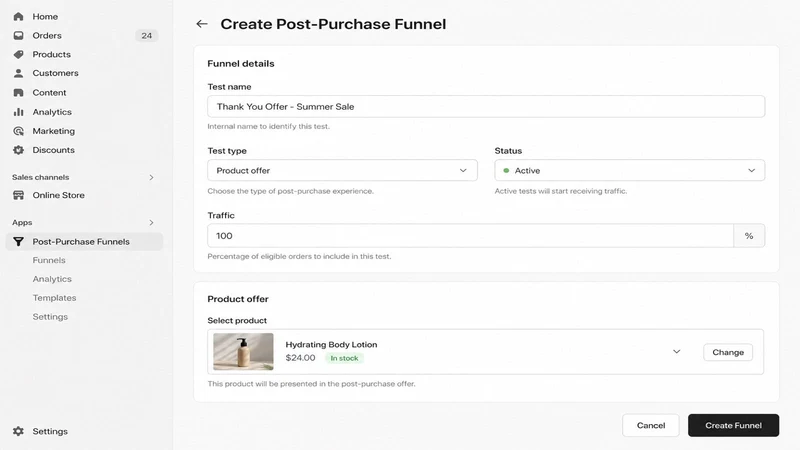Click the percent suffix in Traffic field
Viewport: 800px width, 450px height.
[749, 236]
